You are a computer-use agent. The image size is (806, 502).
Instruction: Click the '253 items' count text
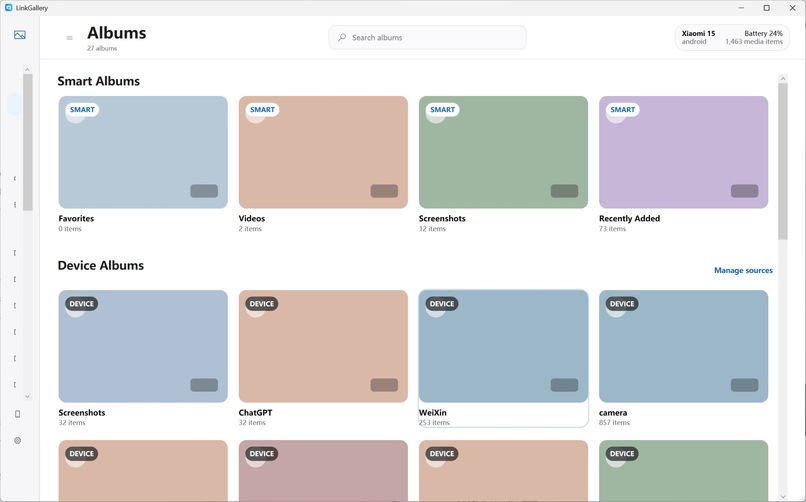coord(434,423)
